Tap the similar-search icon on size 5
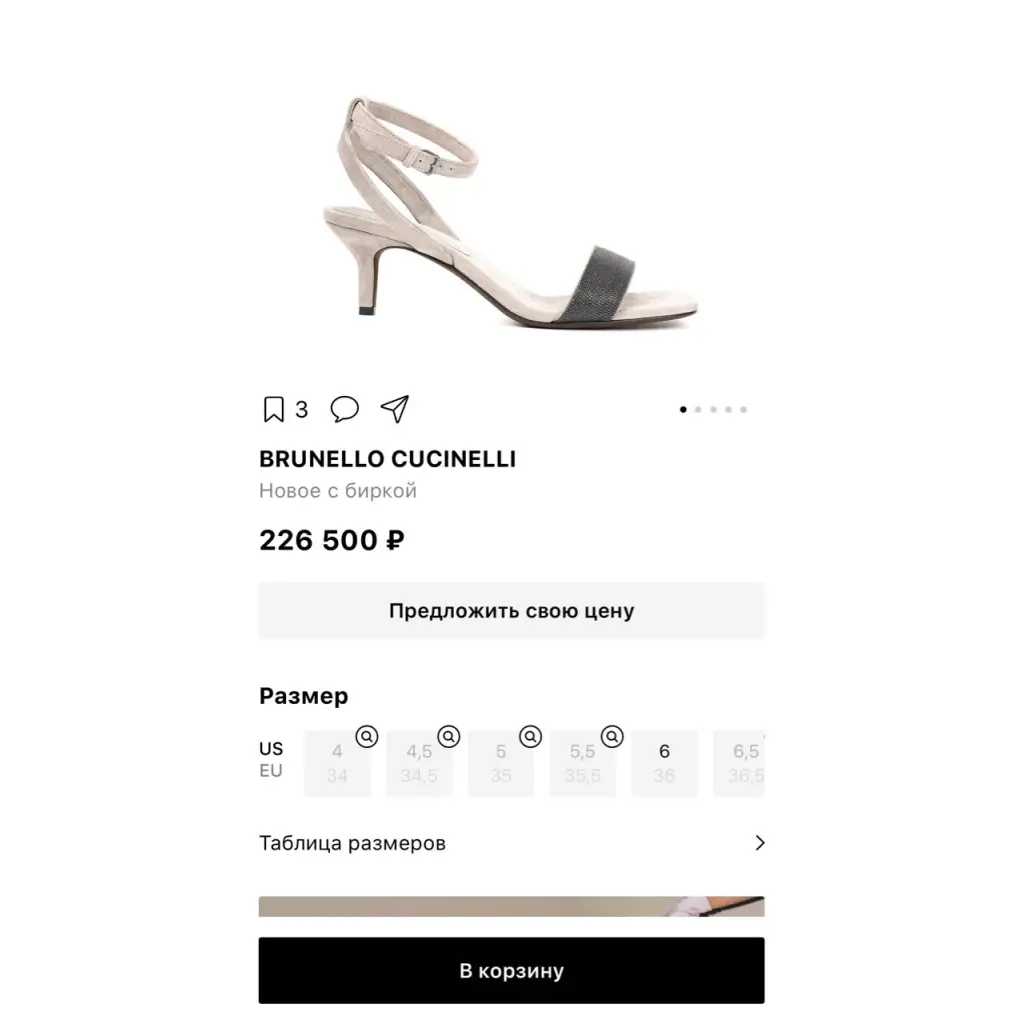The image size is (1024, 1024). [530, 737]
